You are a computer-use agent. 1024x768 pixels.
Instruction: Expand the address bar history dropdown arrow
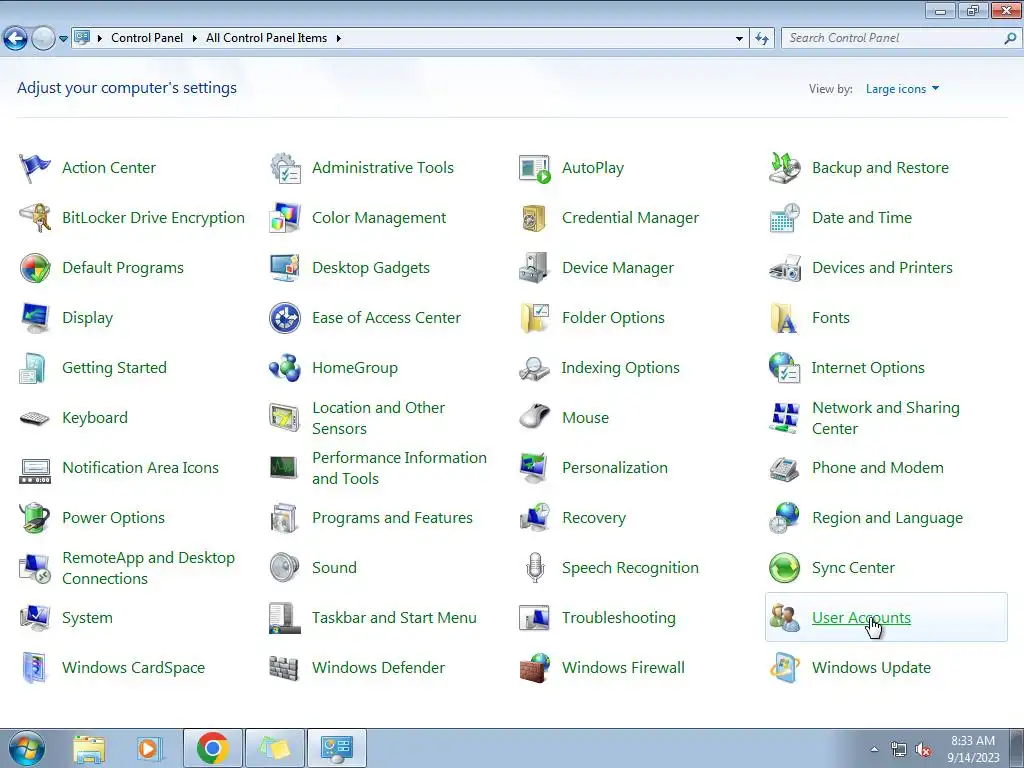(739, 39)
